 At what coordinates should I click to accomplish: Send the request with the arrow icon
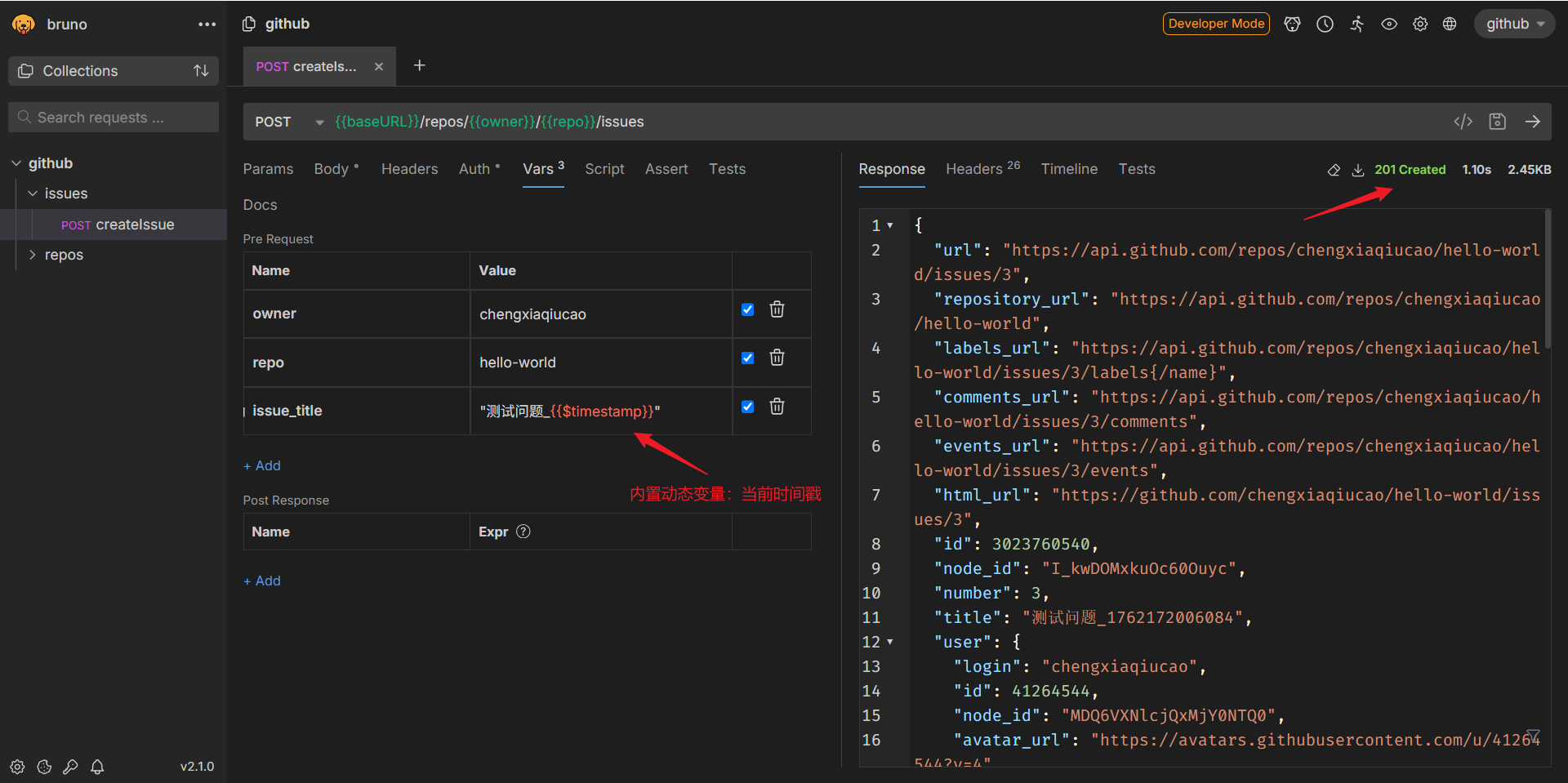pyautogui.click(x=1533, y=122)
